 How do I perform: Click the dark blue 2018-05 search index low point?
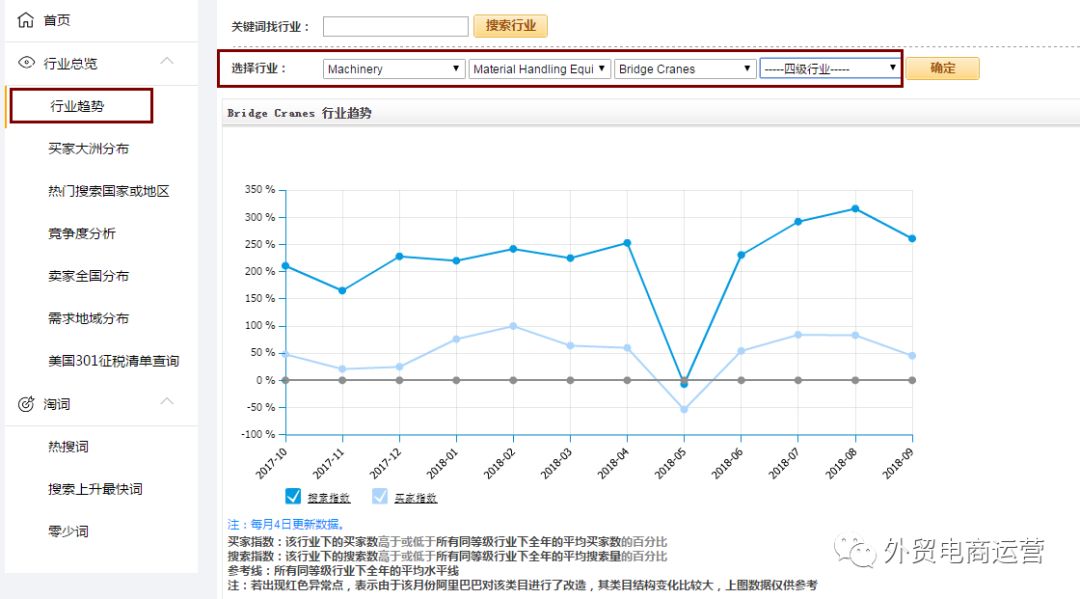[x=684, y=384]
